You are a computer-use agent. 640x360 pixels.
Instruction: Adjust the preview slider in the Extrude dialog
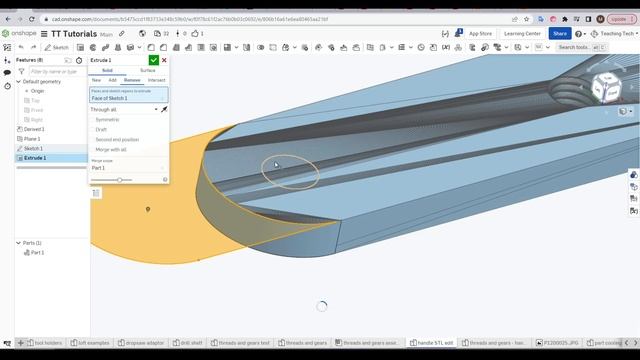pyautogui.click(x=120, y=180)
